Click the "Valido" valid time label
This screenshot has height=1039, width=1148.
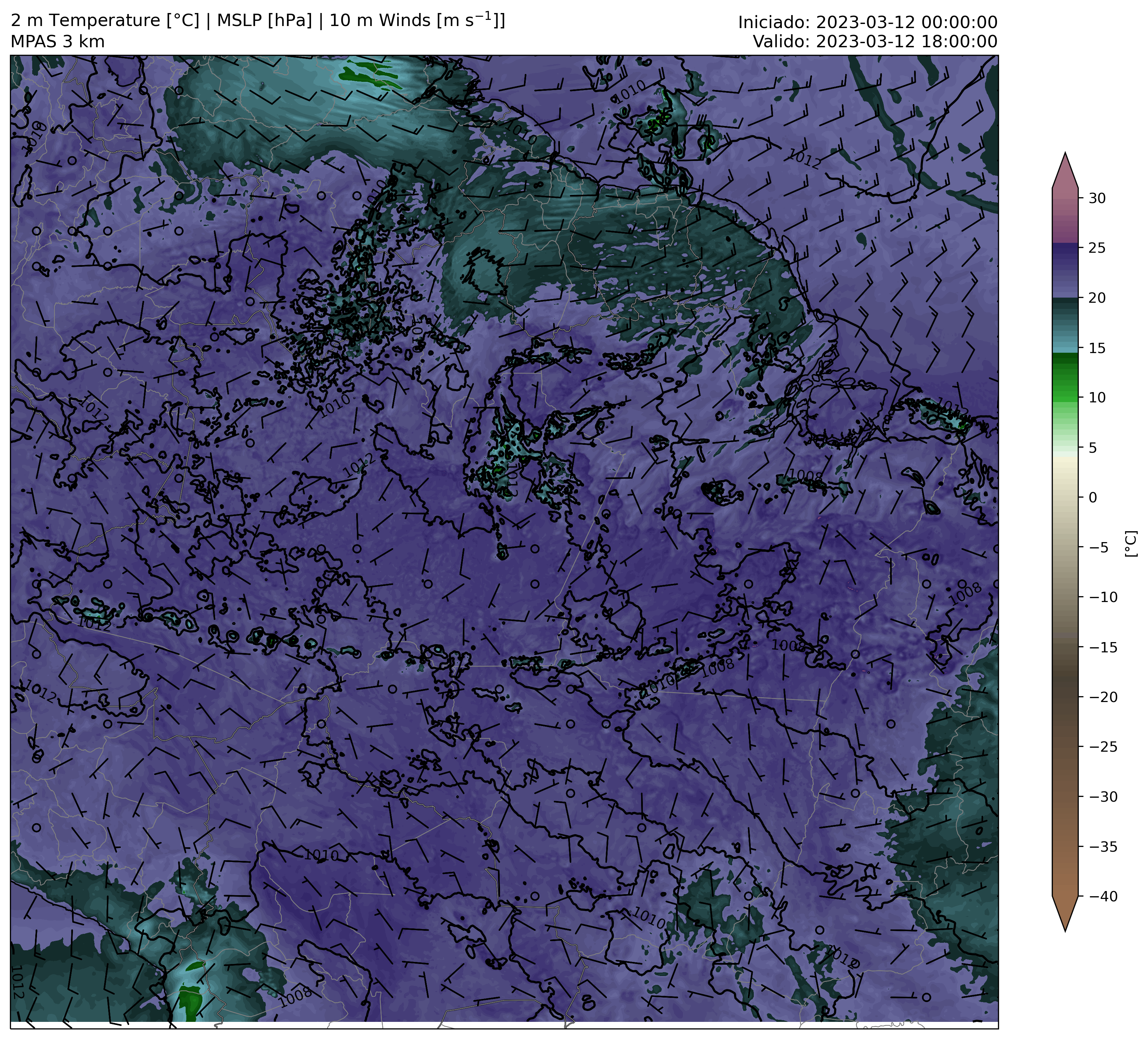[875, 42]
